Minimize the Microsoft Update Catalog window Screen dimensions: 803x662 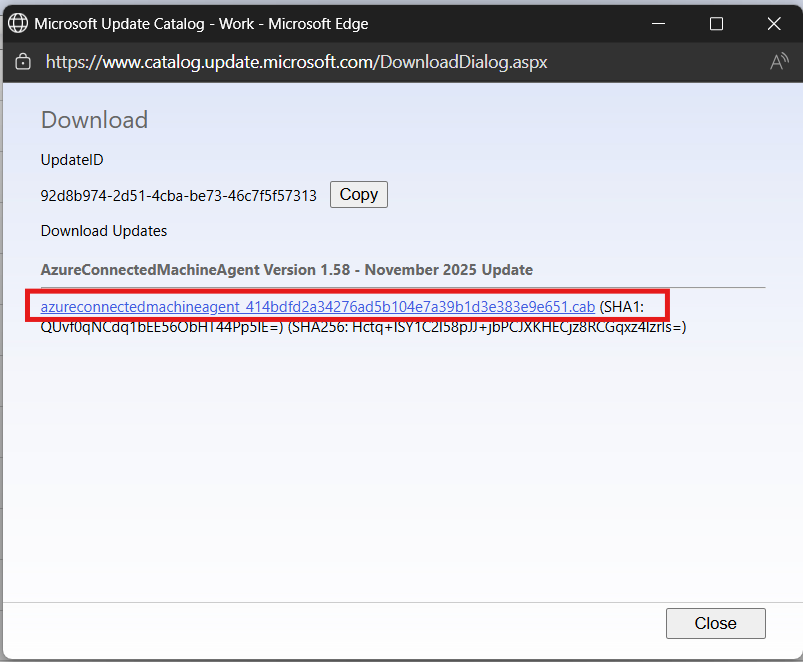click(x=659, y=24)
